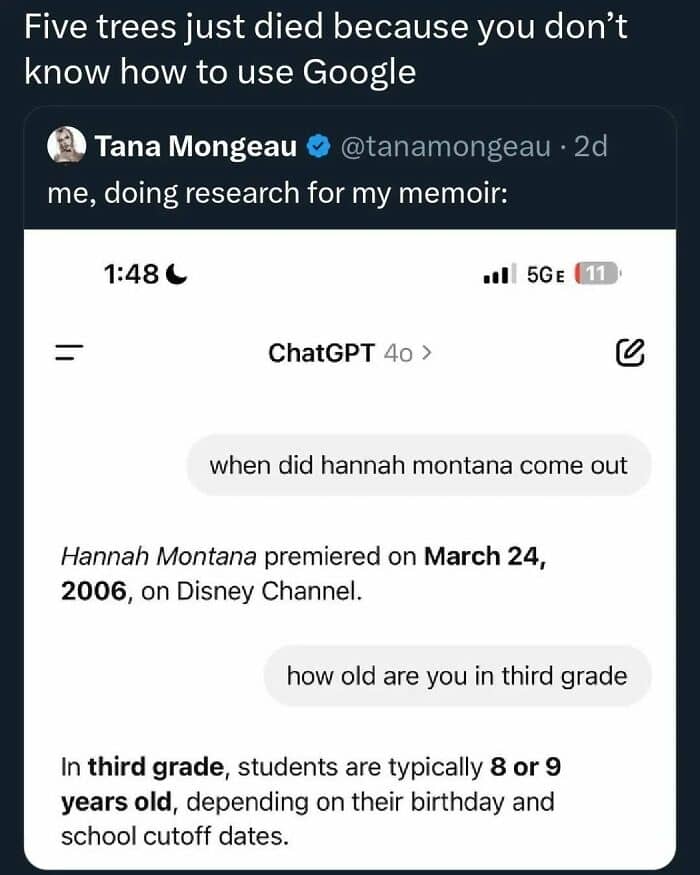
Task: Click Tana Mongeau's profile avatar
Action: coord(66,147)
